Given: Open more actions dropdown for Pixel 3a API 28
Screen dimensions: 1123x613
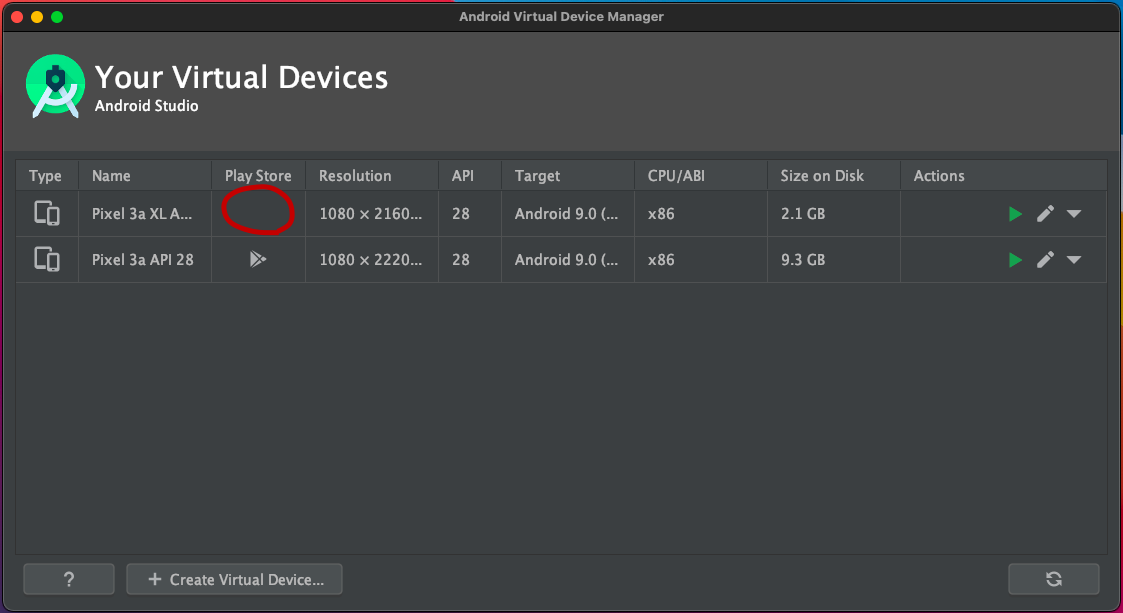Looking at the screenshot, I should [1074, 260].
